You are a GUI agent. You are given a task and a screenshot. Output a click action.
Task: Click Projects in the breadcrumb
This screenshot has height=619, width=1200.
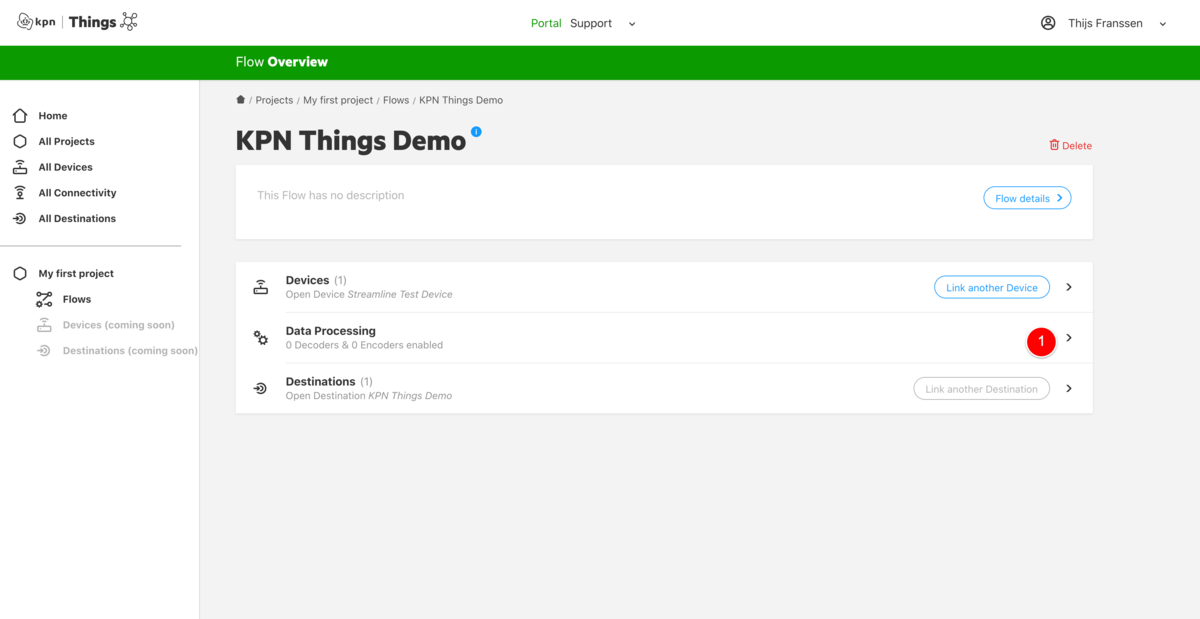click(x=274, y=100)
